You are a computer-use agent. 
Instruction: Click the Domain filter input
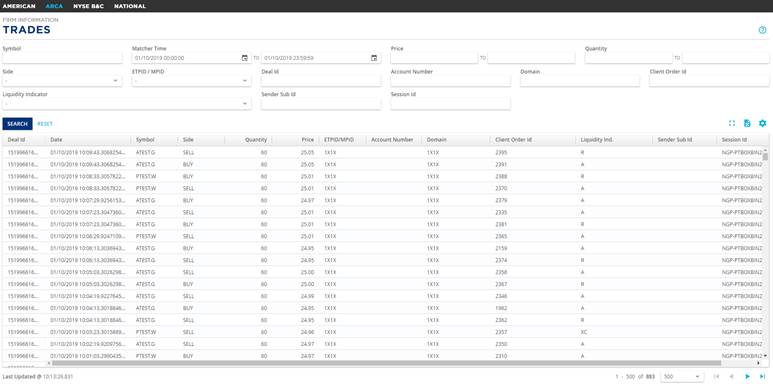pos(580,81)
